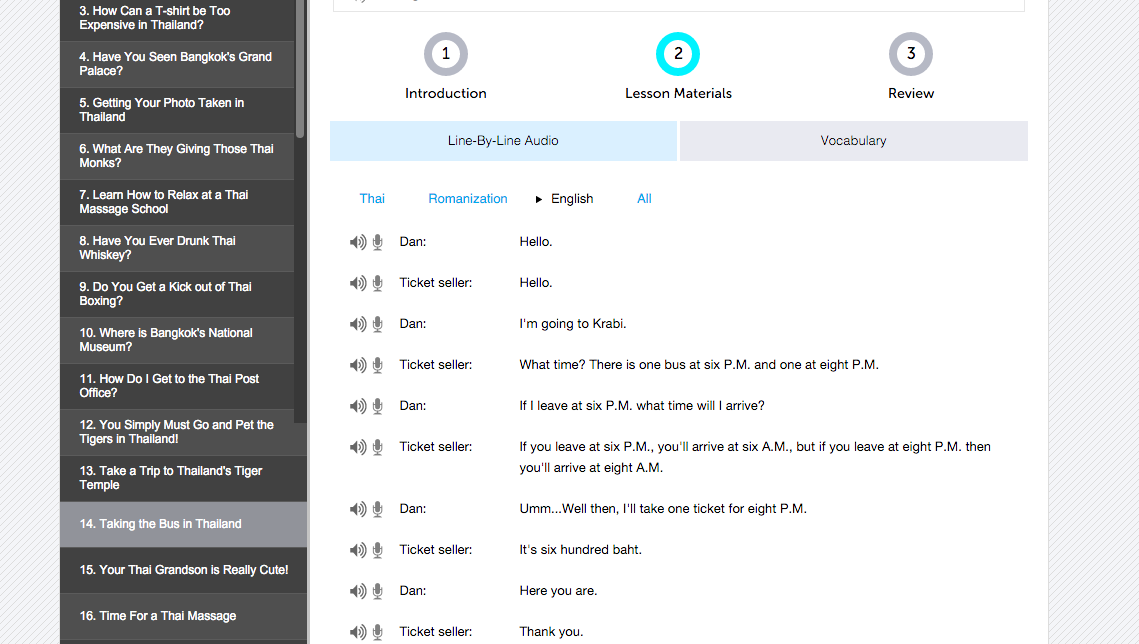Click microphone next to "What time?" line

coord(378,365)
